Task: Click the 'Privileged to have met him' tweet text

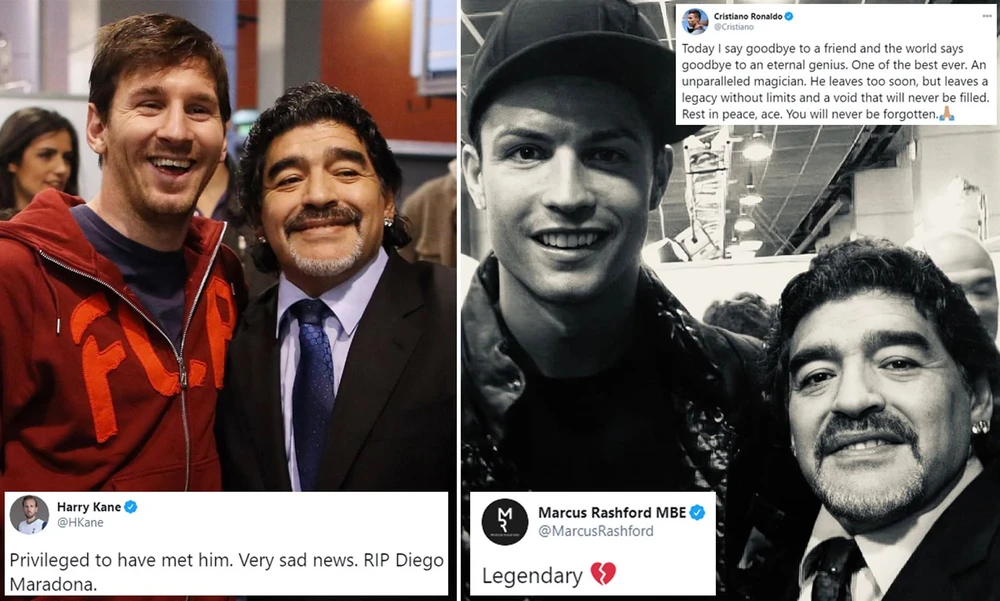Action: pos(226,572)
